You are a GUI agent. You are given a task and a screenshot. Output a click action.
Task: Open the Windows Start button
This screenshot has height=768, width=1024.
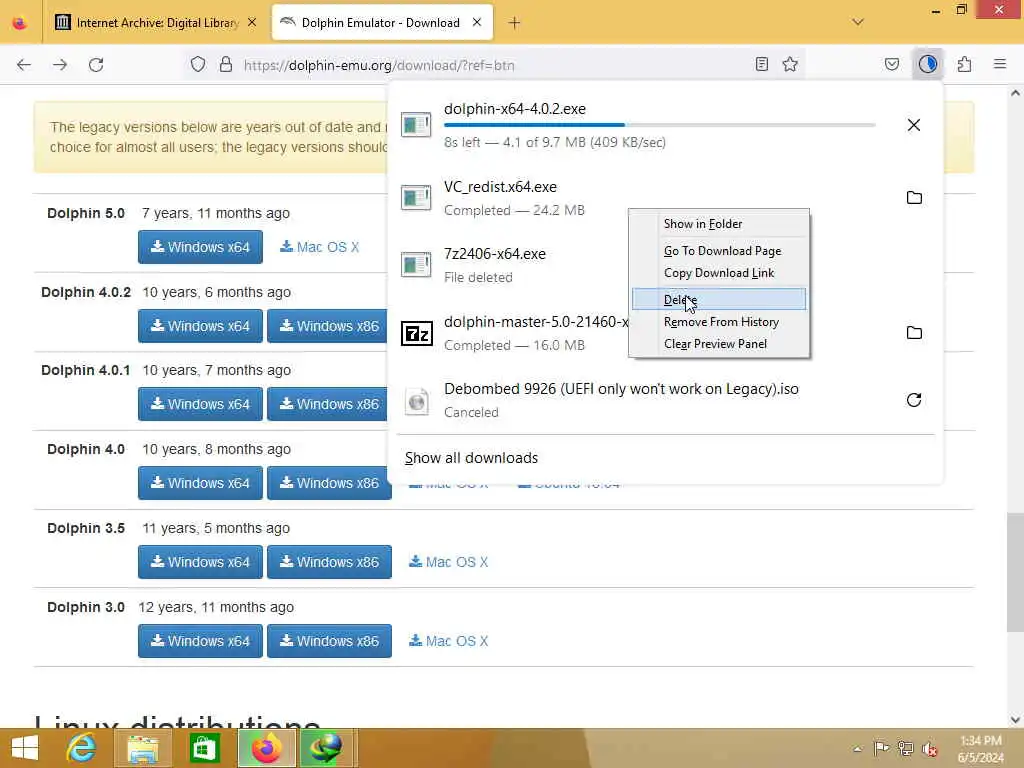25,748
